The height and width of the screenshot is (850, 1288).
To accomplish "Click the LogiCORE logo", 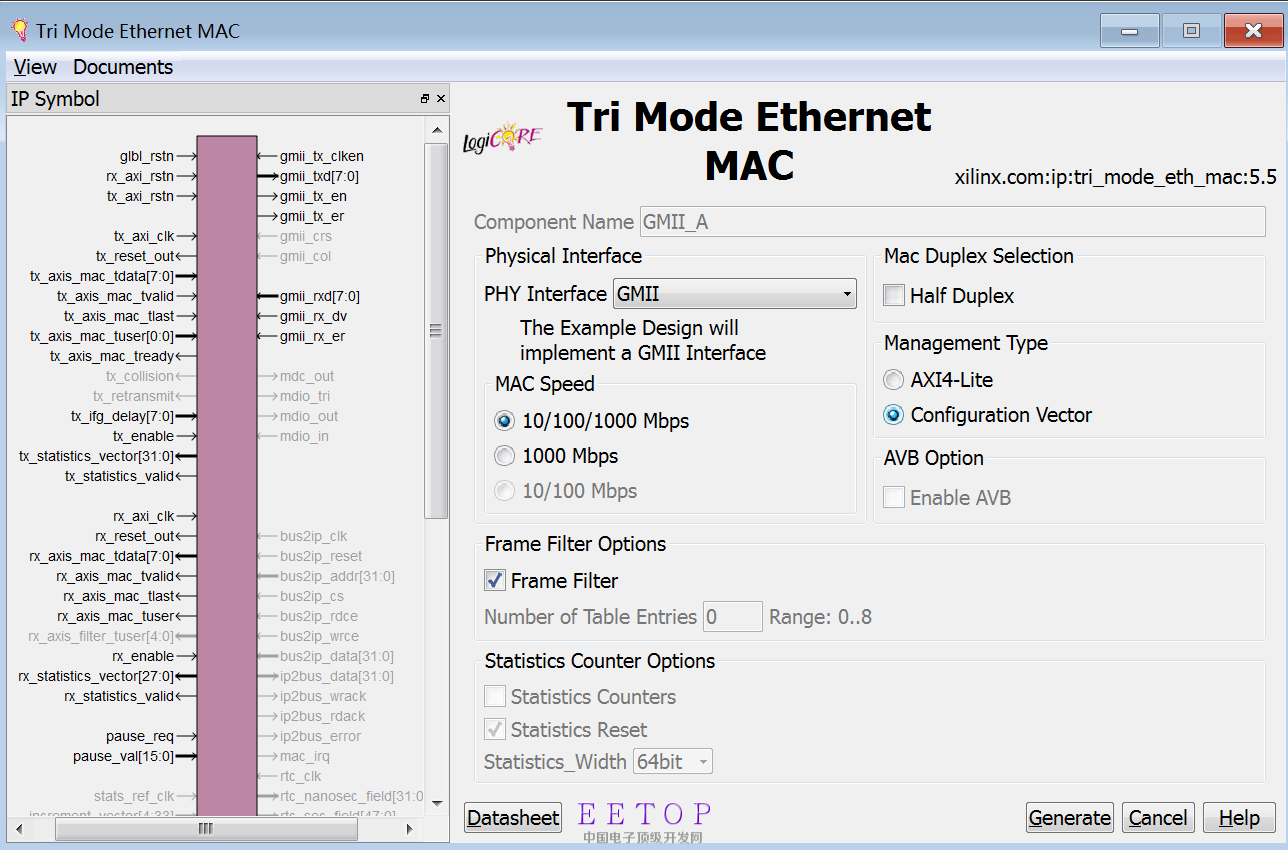I will pyautogui.click(x=502, y=138).
